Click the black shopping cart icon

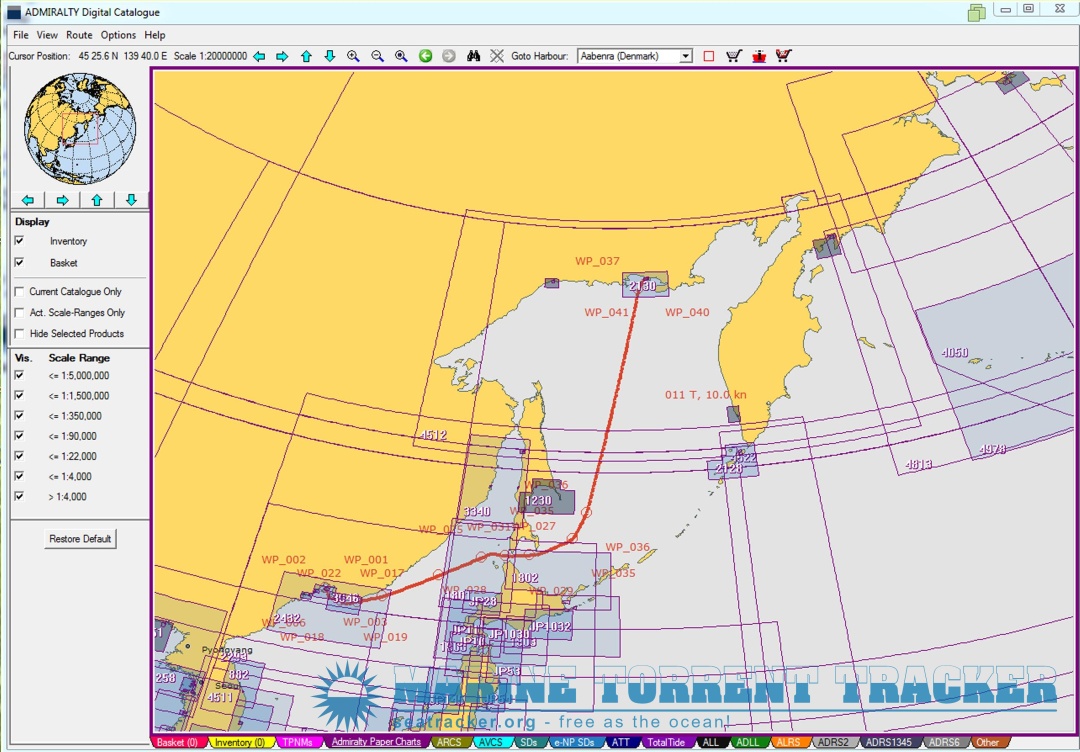point(734,56)
